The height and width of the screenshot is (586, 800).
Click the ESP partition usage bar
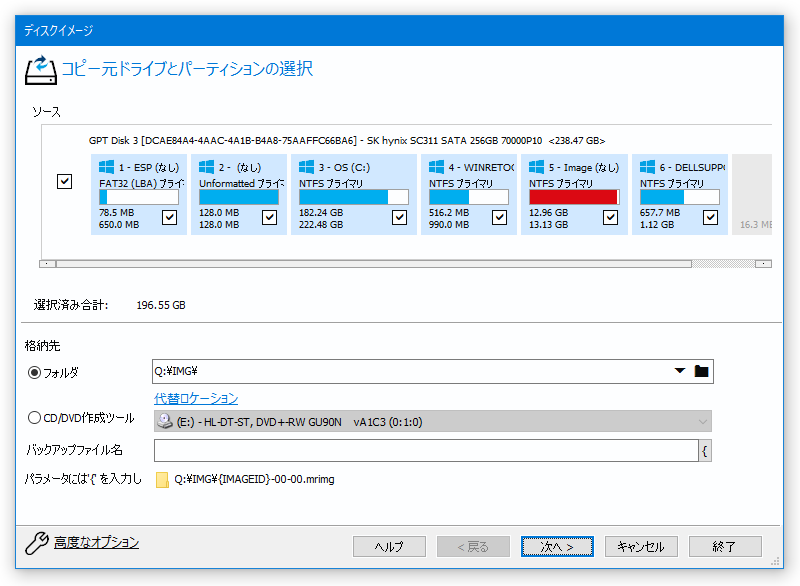(x=139, y=197)
